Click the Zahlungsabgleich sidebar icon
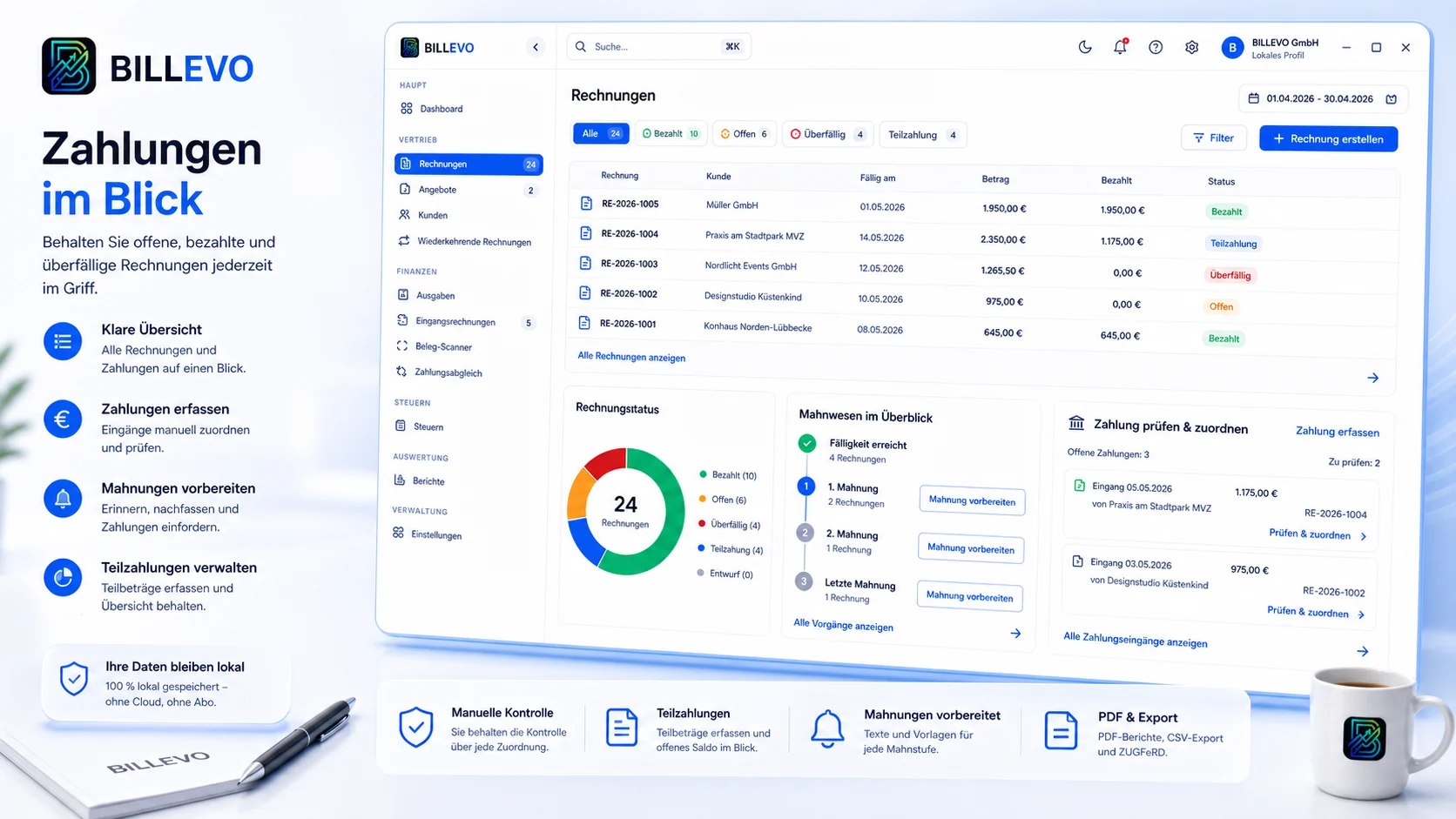The height and width of the screenshot is (819, 1456). point(401,372)
